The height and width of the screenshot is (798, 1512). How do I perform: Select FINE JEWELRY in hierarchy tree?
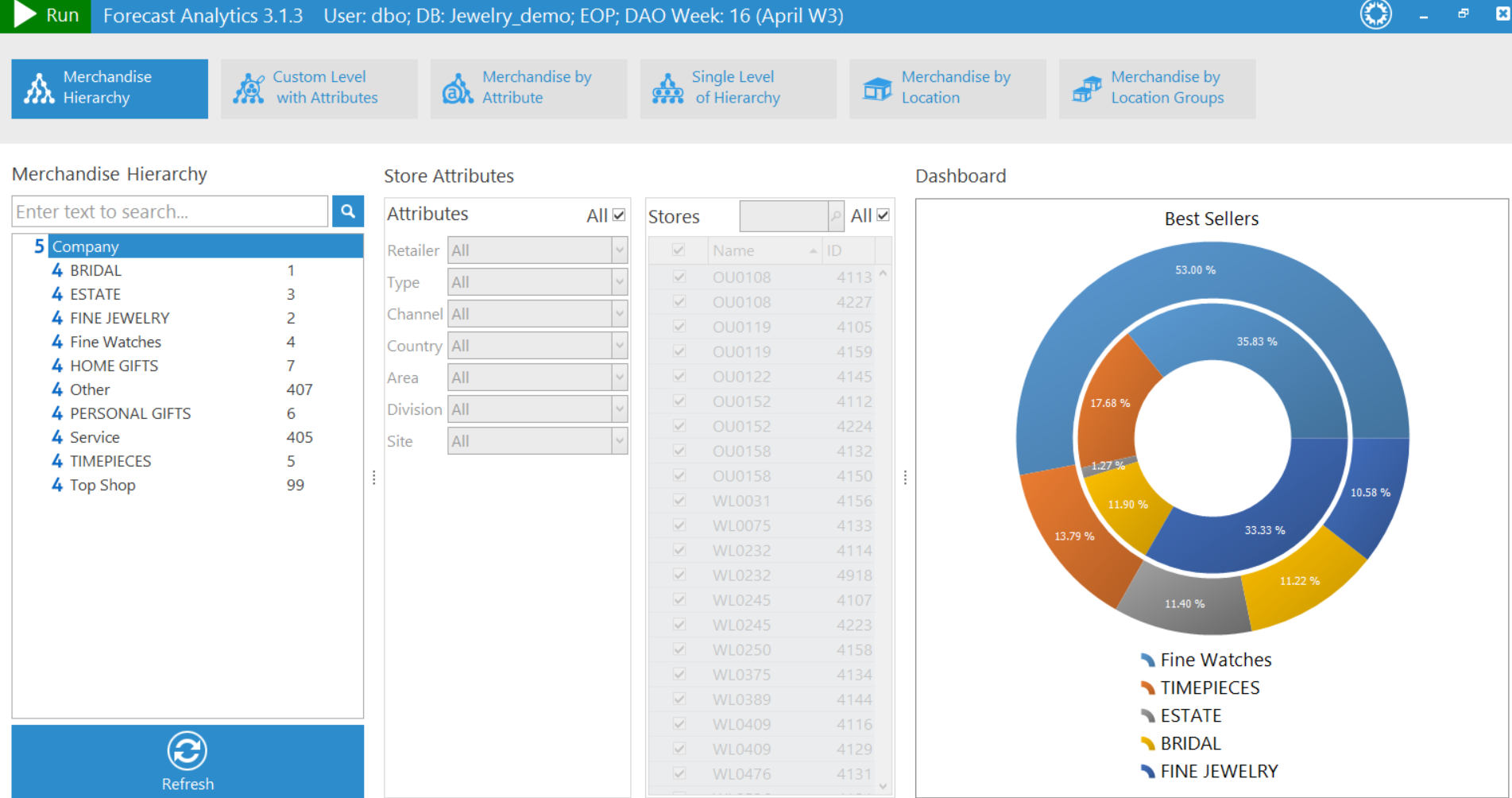tap(119, 318)
